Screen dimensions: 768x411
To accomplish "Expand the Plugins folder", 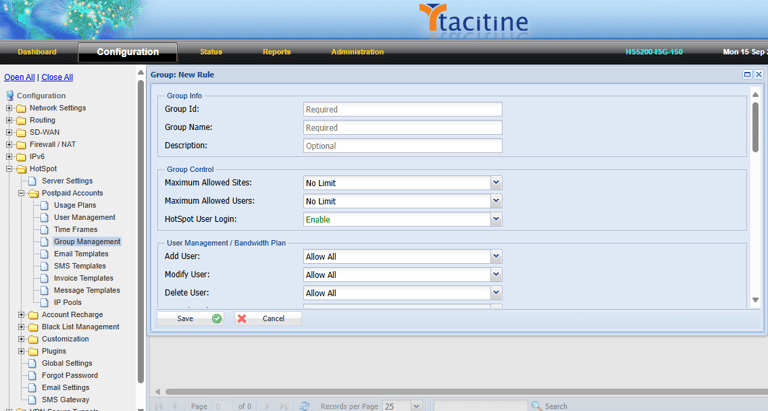I will coord(21,351).
